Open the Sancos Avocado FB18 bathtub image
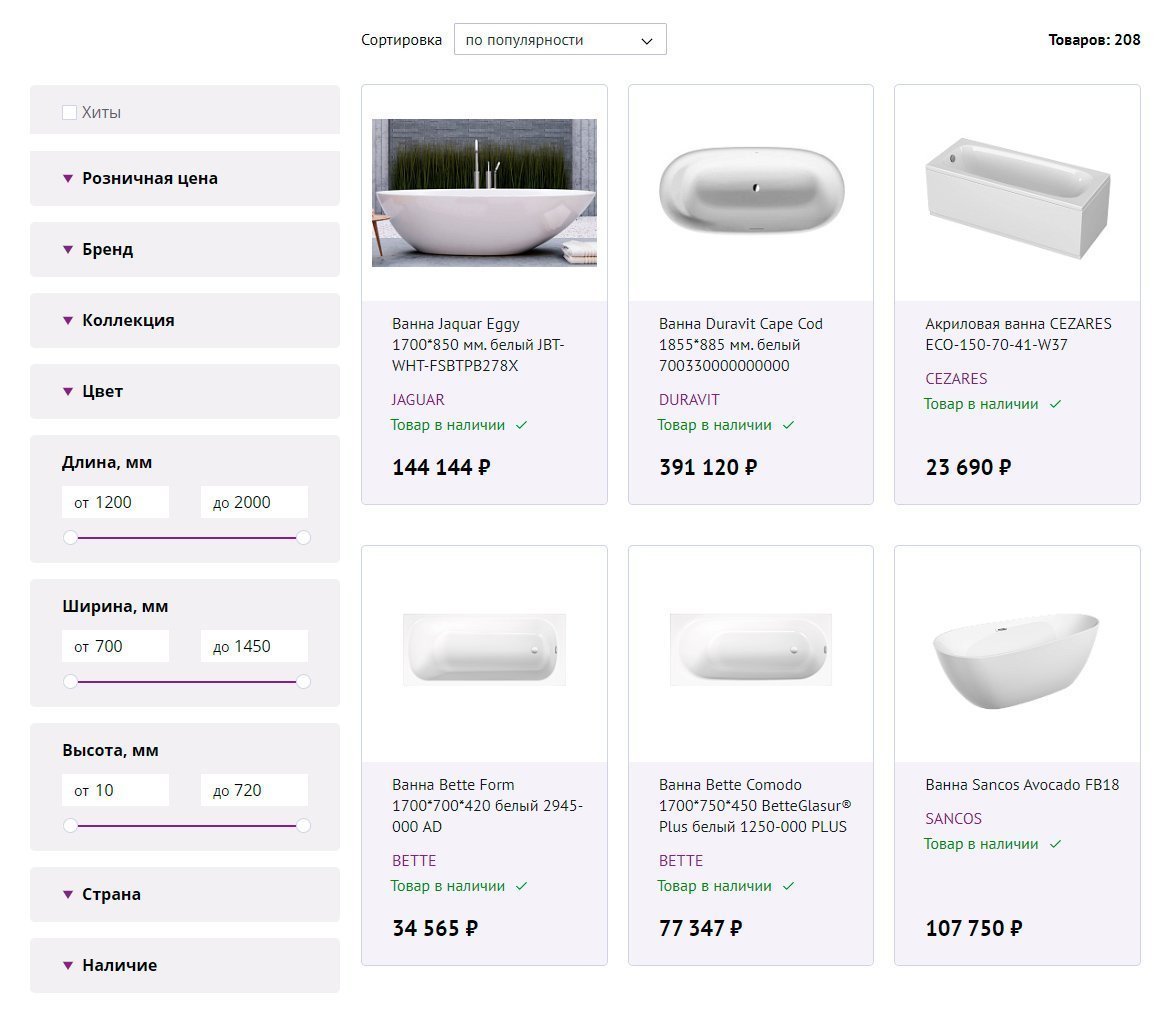 (x=1016, y=657)
